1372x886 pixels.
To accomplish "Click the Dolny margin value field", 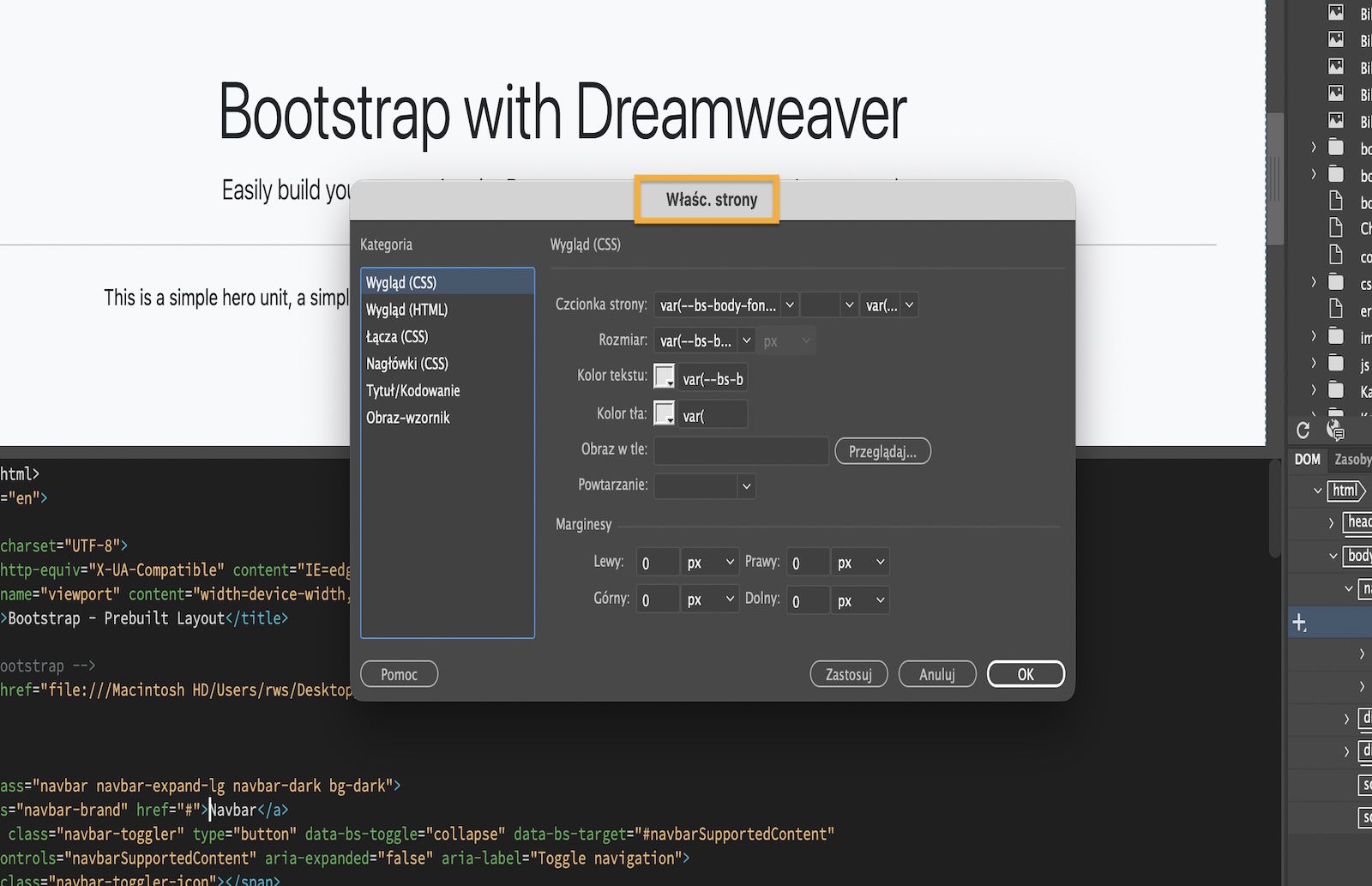I will tap(808, 600).
